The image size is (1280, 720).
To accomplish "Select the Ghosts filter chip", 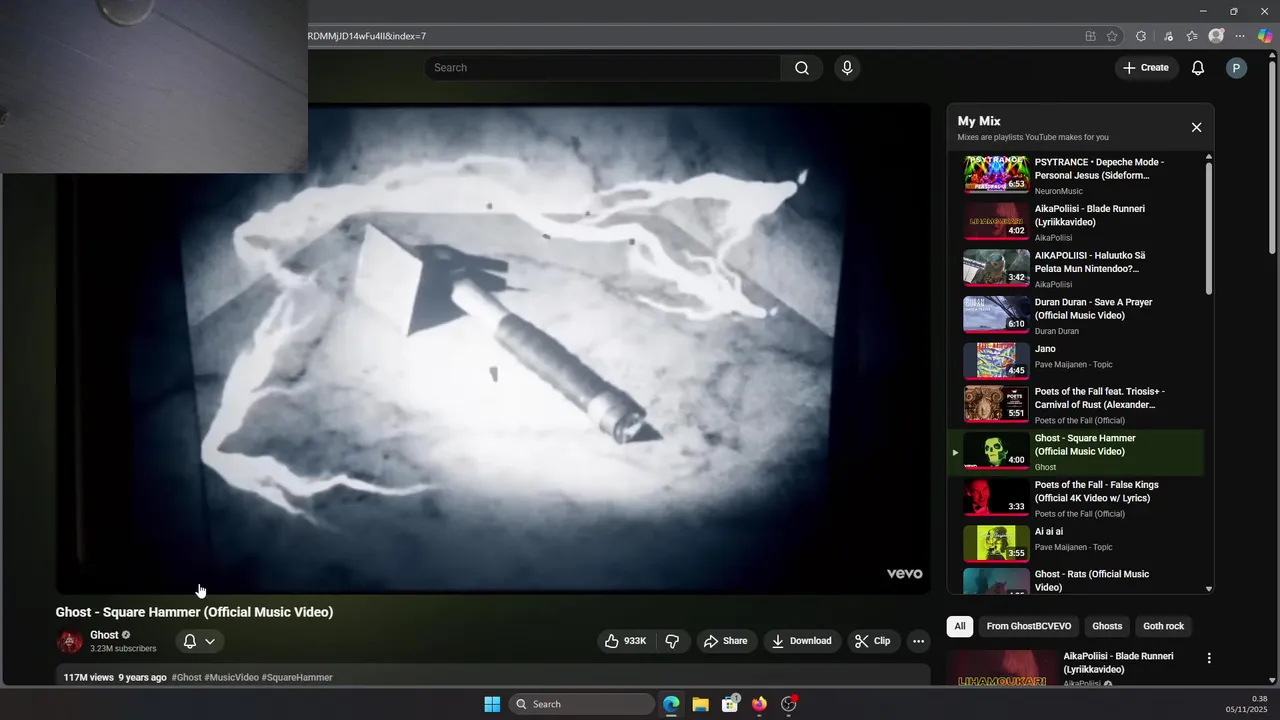I will tap(1107, 626).
